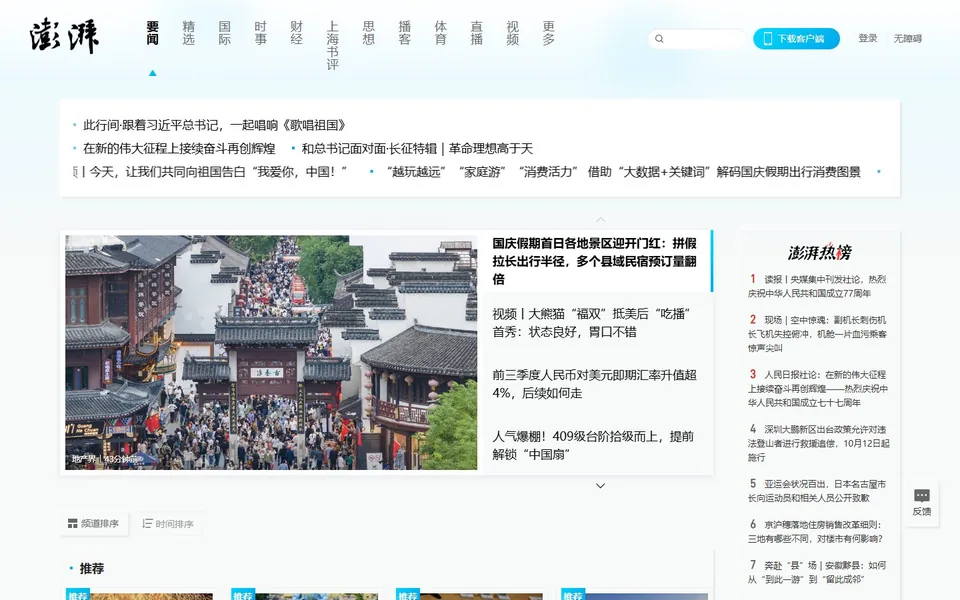Open the 澎湃热榜 heading
The height and width of the screenshot is (600, 960).
point(819,252)
